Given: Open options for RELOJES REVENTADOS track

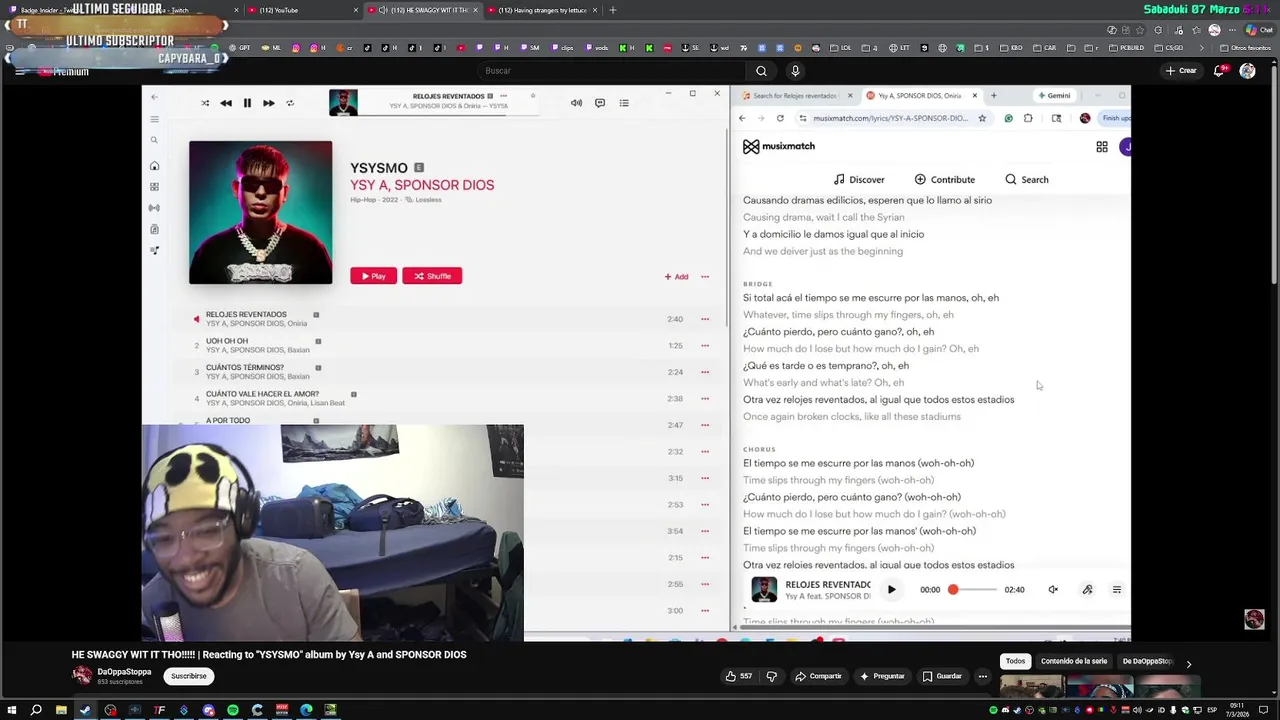Looking at the screenshot, I should tap(705, 319).
